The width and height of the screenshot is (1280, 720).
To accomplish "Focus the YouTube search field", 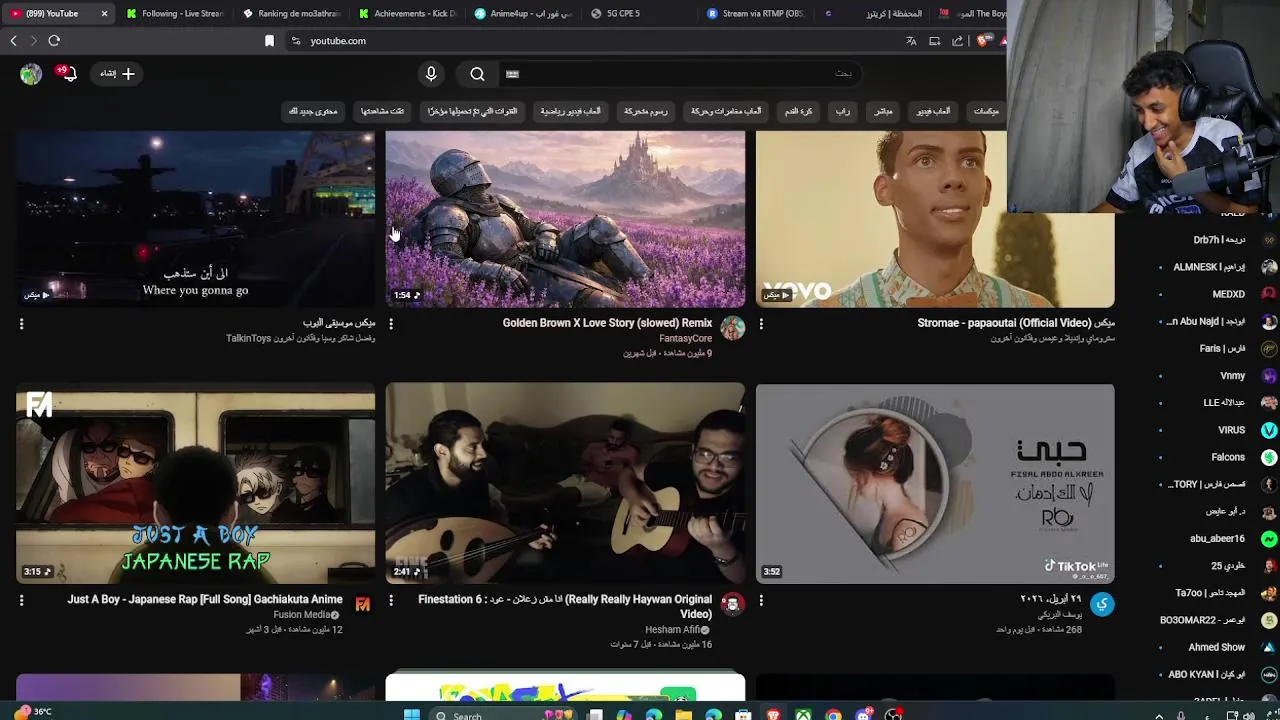I will (x=680, y=73).
